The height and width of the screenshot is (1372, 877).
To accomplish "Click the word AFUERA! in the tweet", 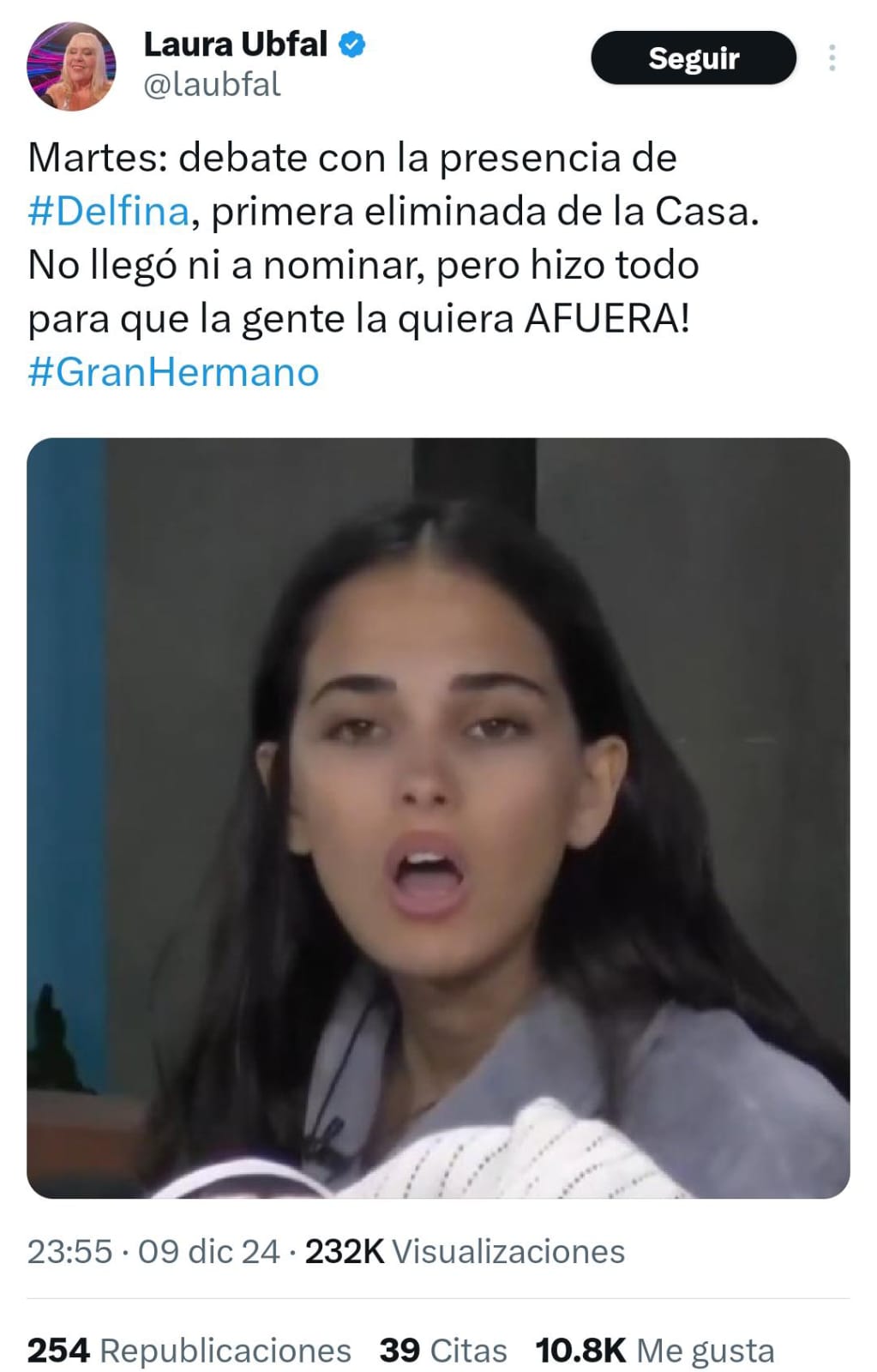I will [x=607, y=319].
